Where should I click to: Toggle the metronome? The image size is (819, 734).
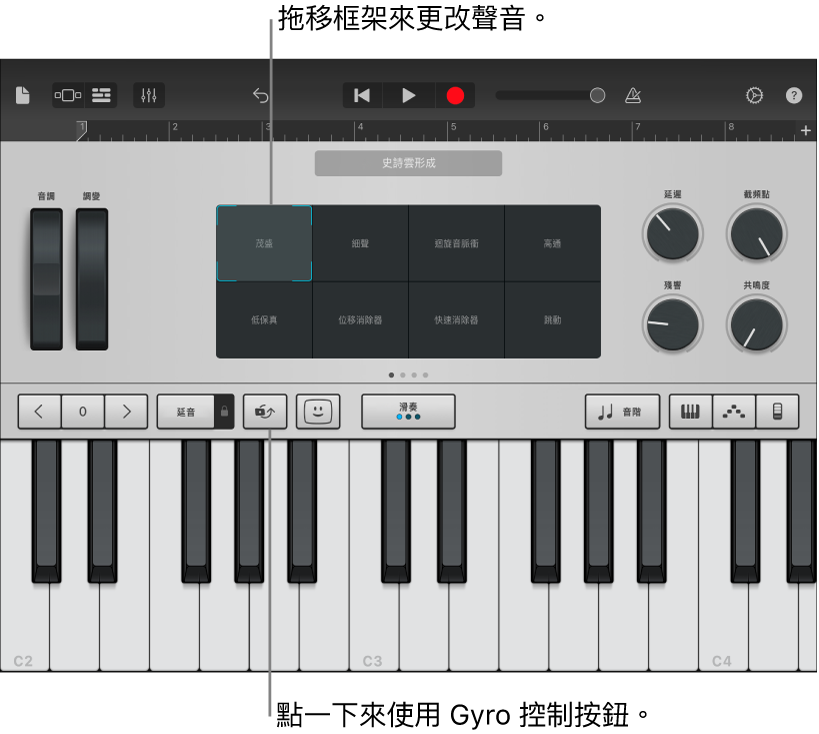tap(633, 96)
